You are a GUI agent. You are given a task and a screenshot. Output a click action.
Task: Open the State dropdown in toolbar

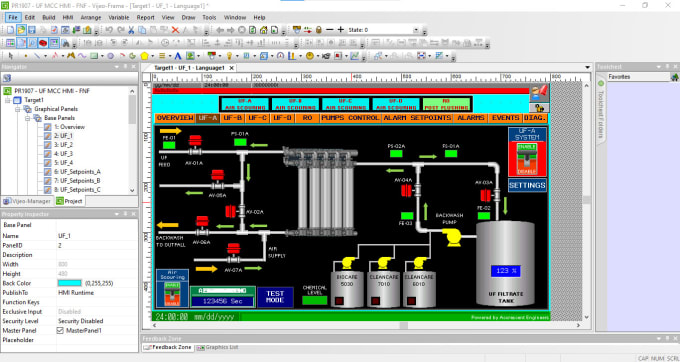(x=416, y=30)
